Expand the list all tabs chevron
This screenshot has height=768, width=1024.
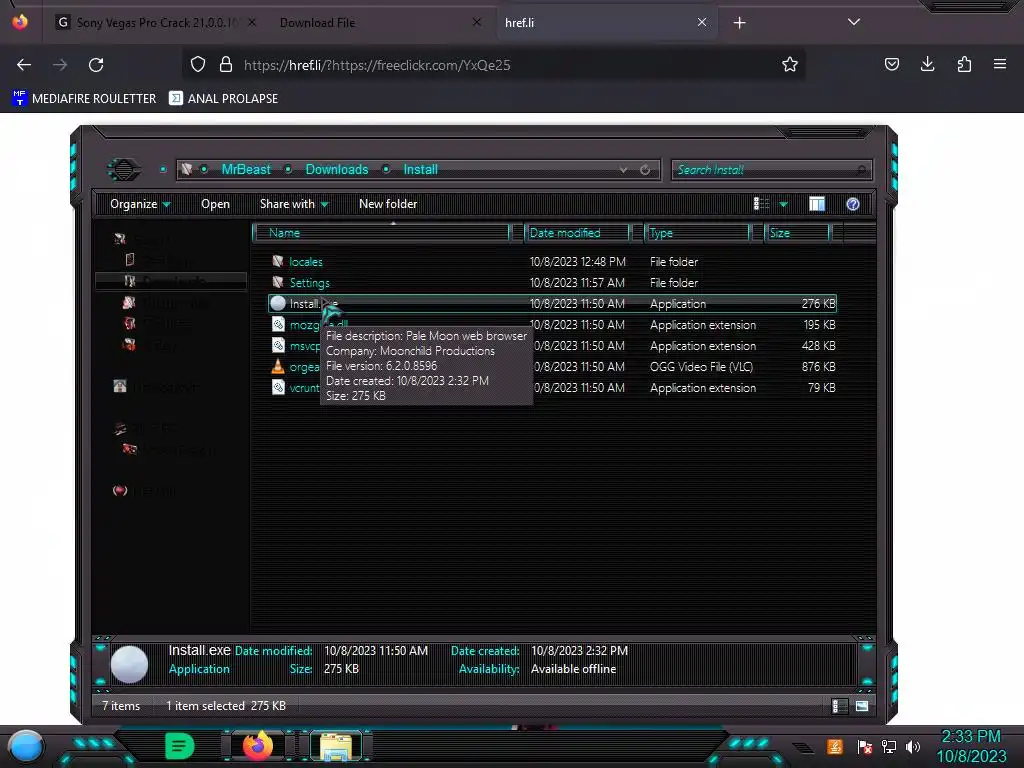tap(854, 22)
